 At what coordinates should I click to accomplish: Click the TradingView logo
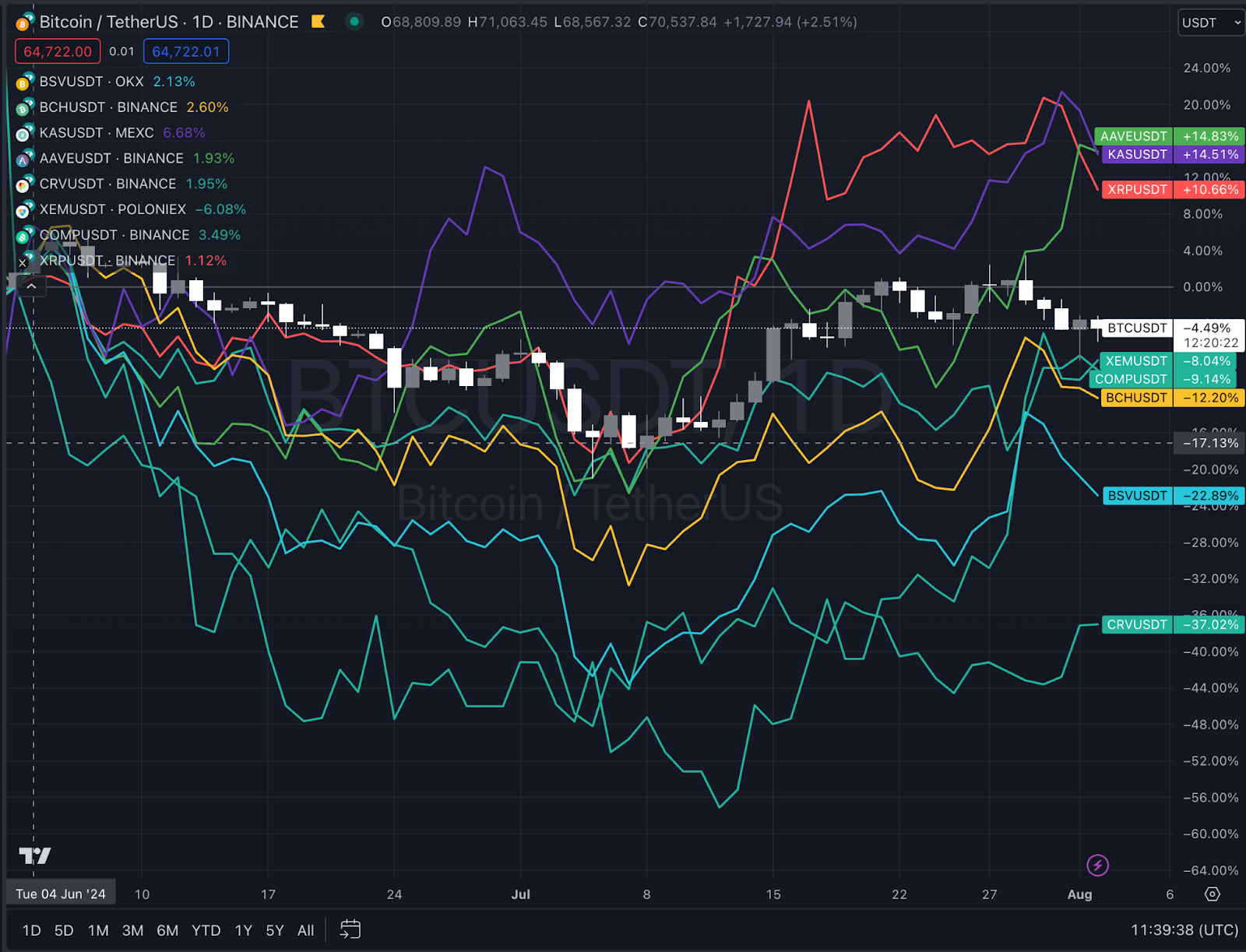[35, 855]
